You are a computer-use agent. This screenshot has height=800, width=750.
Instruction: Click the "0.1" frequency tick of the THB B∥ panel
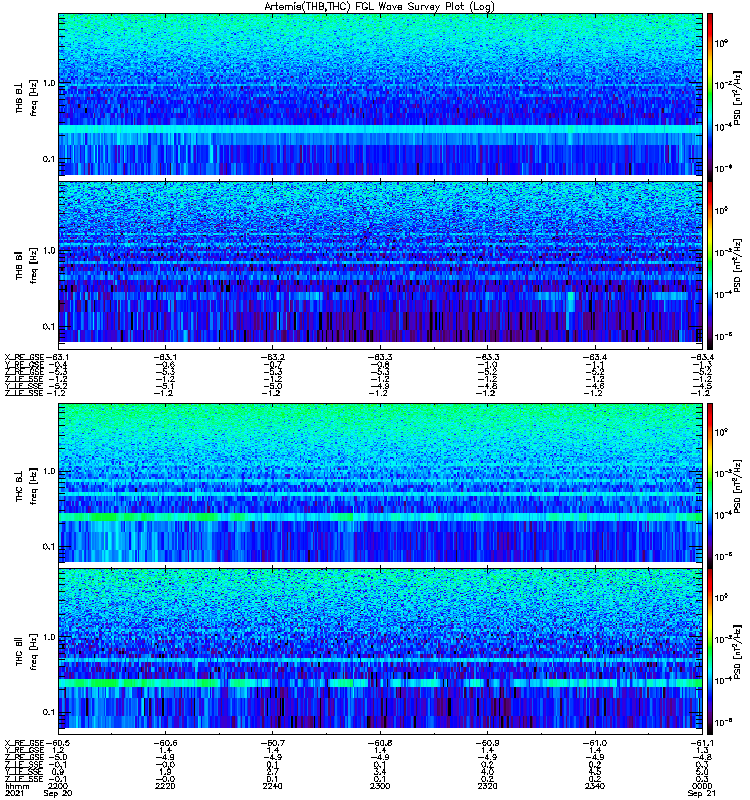coord(49,327)
